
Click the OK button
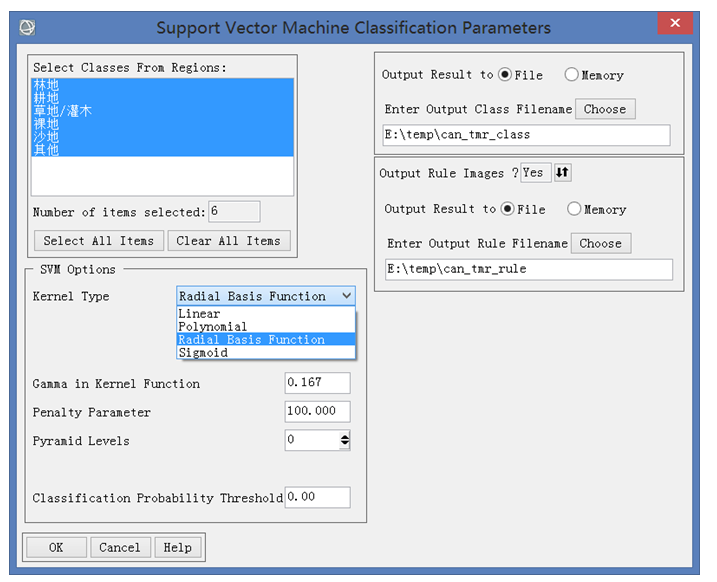pos(56,547)
